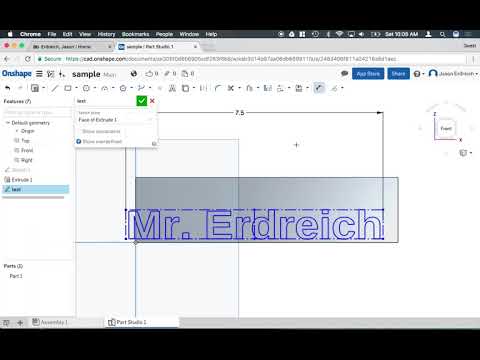This screenshot has height=360, width=480.
Task: Click the Extrude 1 feature icon
Action: pos(7,180)
